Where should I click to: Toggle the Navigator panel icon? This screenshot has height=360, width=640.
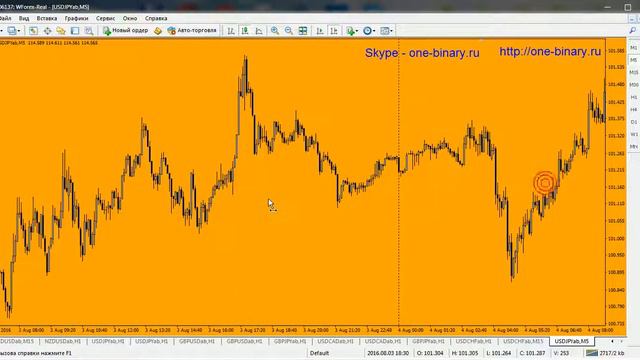[x=61, y=31]
